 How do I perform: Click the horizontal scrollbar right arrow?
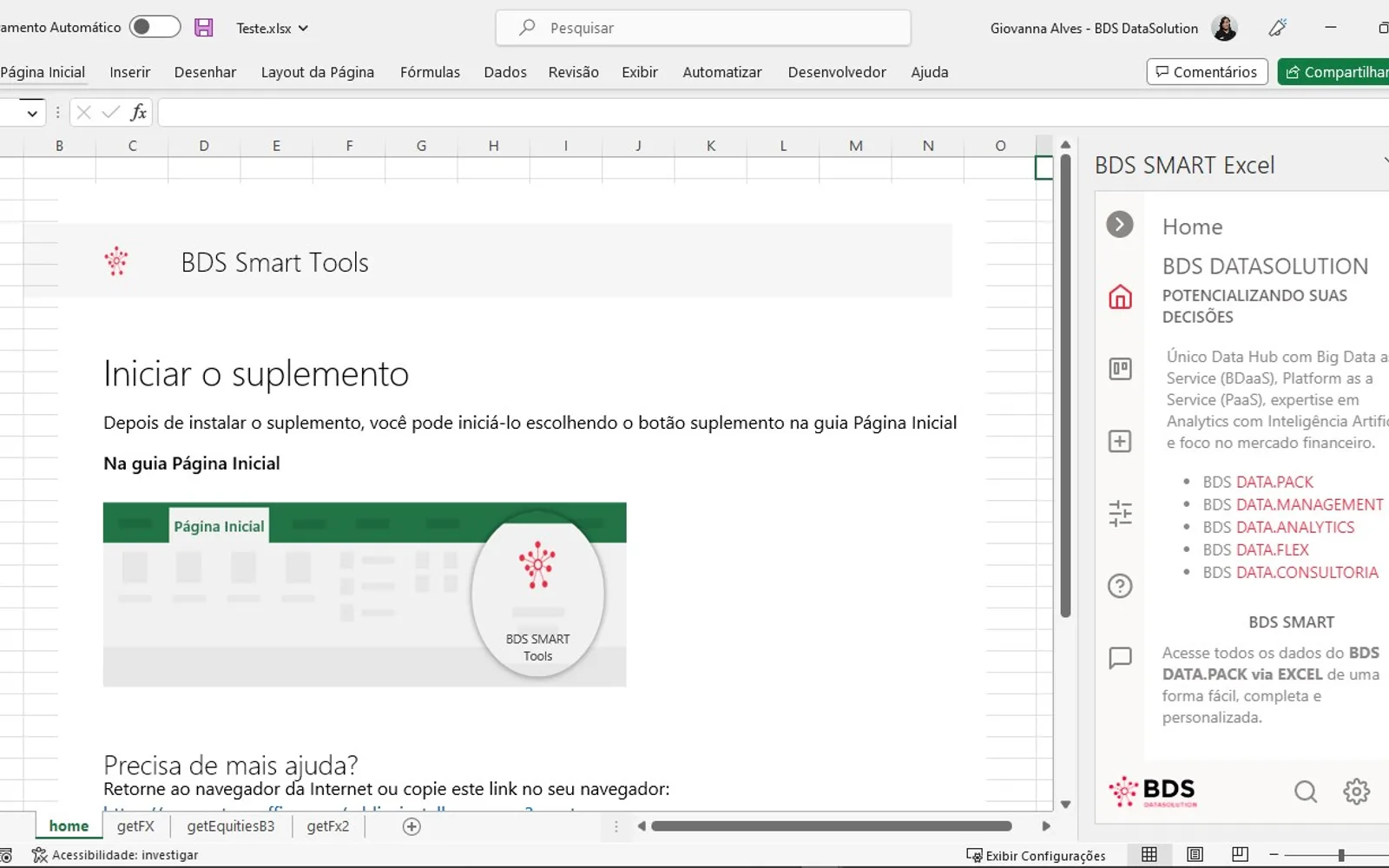click(x=1046, y=826)
